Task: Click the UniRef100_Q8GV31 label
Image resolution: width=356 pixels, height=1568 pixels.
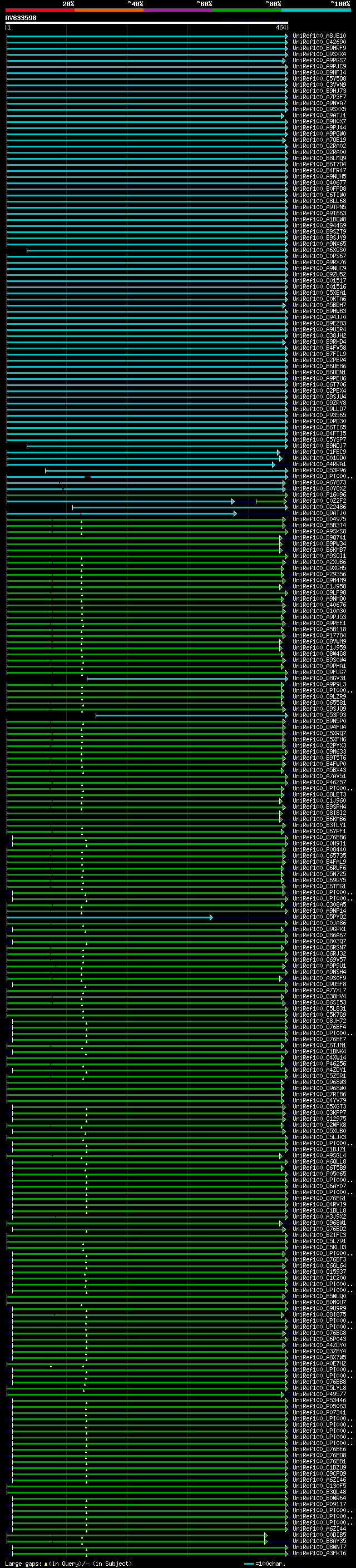Action: pos(319,679)
